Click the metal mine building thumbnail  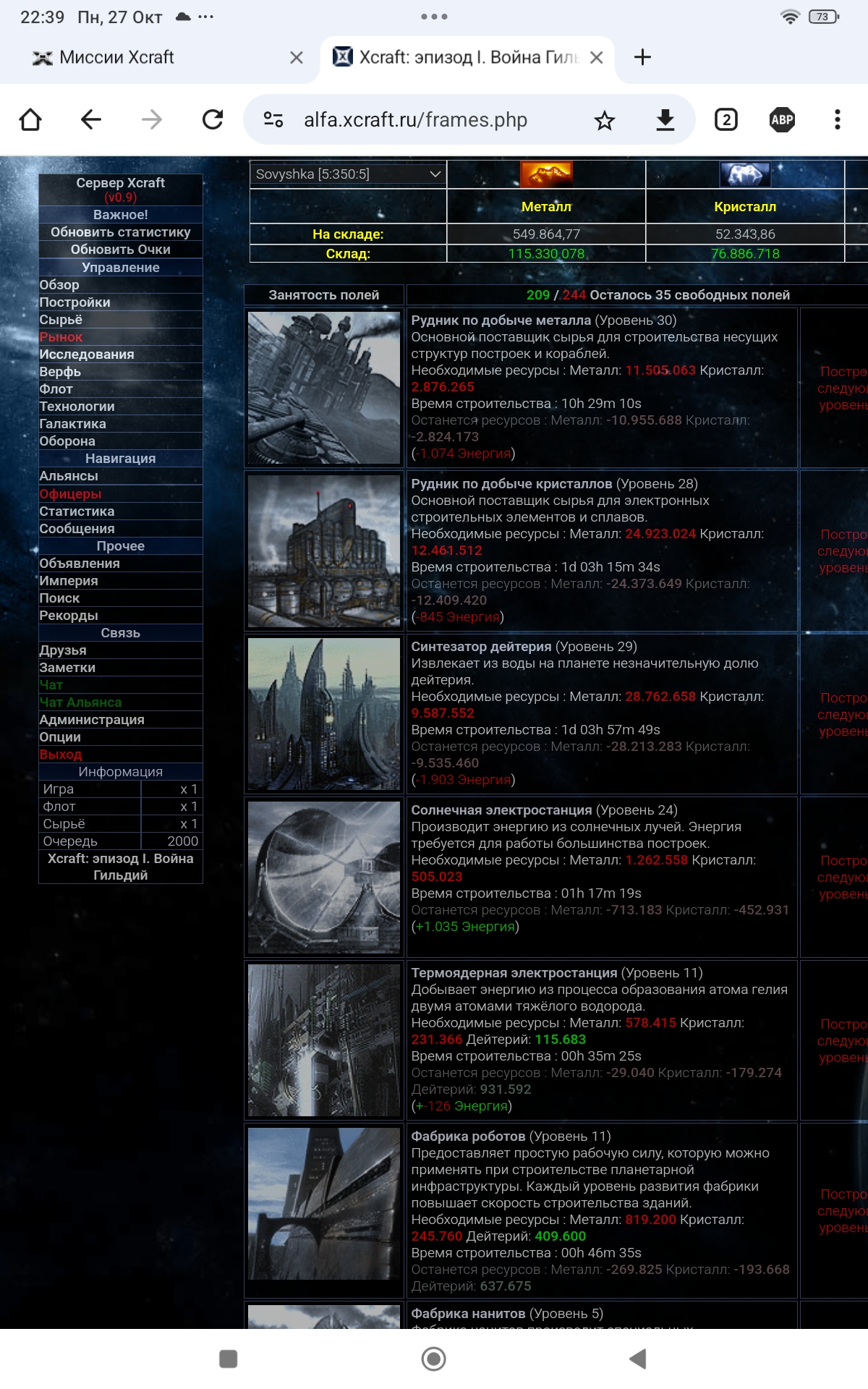[324, 388]
